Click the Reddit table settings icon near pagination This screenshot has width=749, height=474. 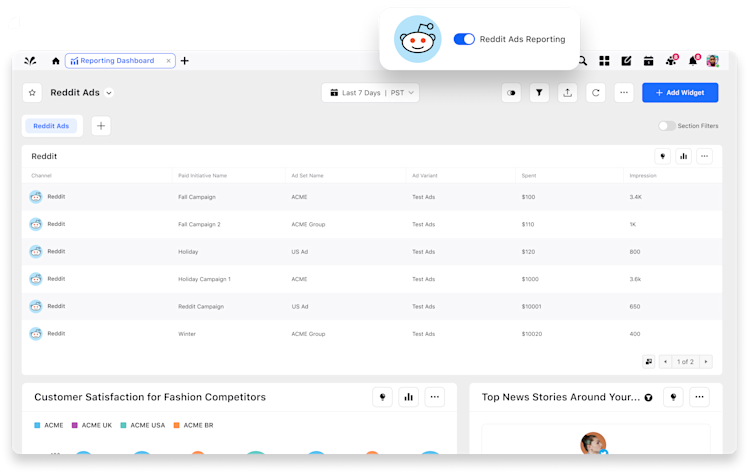(648, 362)
